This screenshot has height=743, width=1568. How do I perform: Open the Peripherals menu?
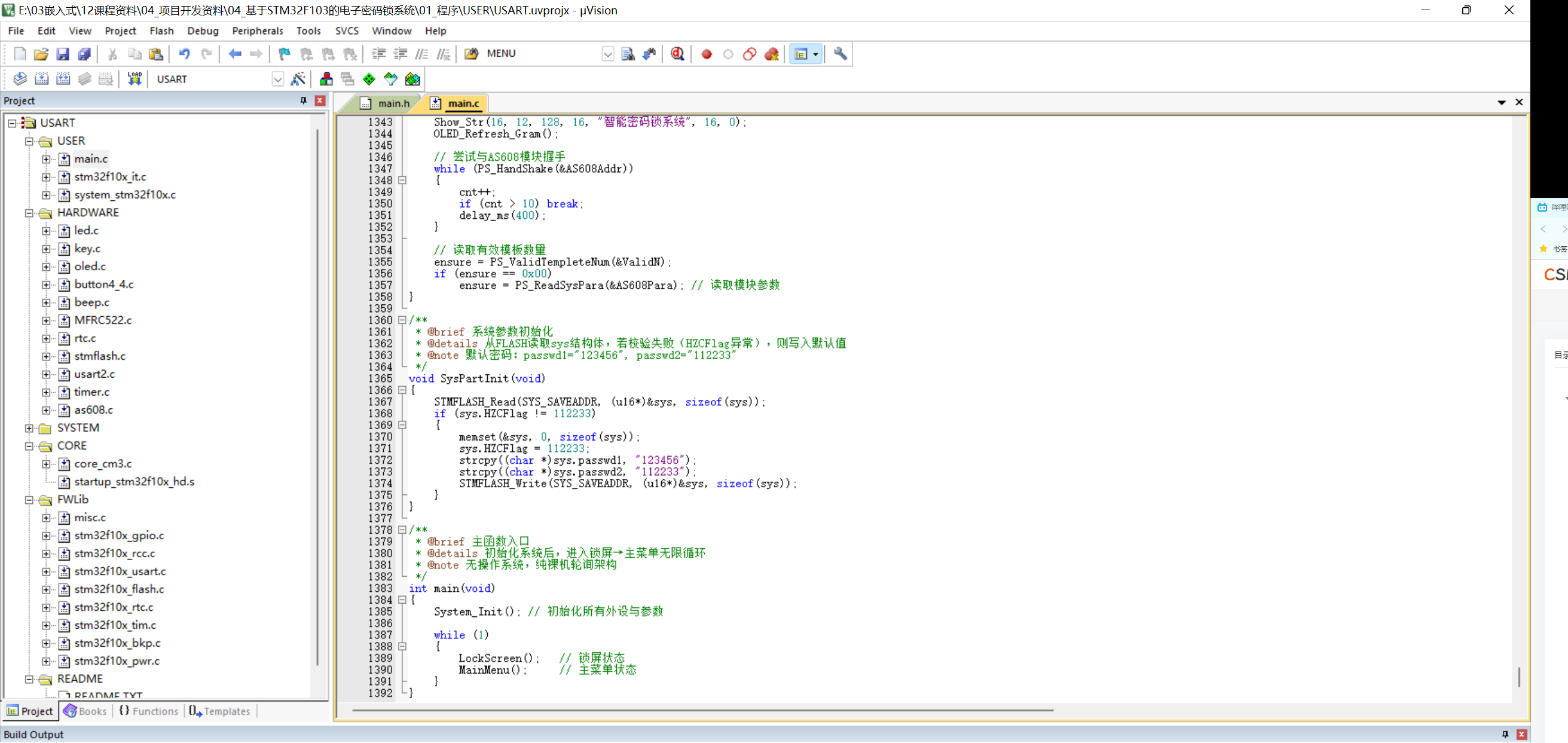click(x=258, y=31)
